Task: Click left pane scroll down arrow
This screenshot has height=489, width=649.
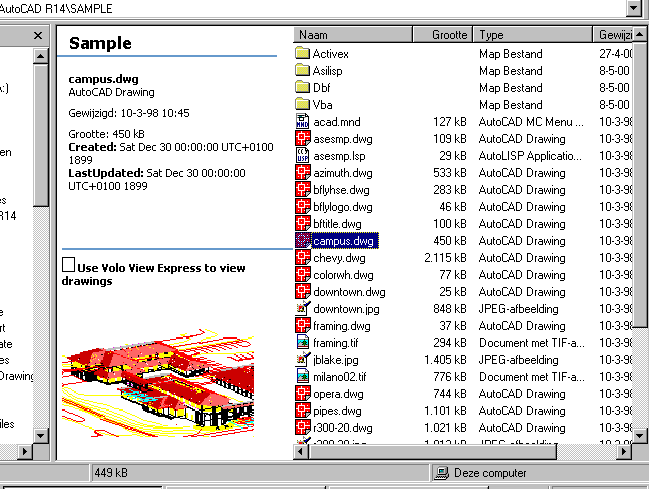Action: tap(41, 435)
